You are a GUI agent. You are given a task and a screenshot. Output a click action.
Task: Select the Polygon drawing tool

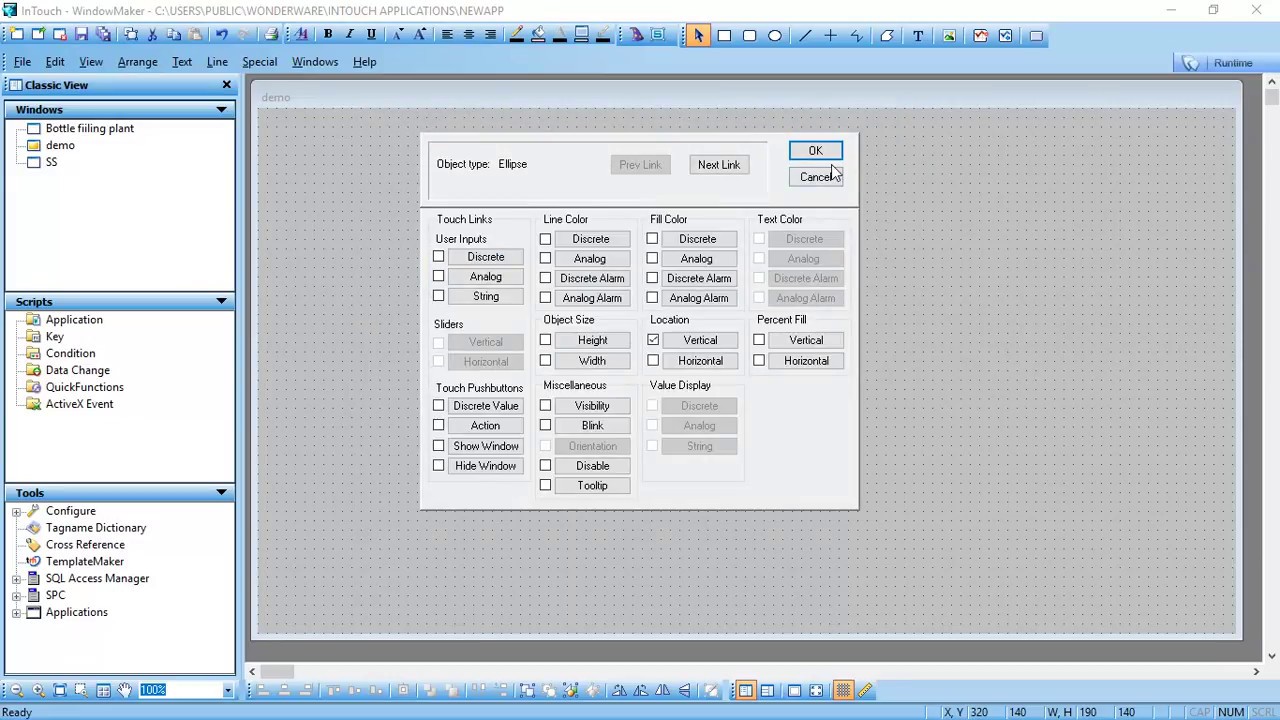tap(887, 36)
